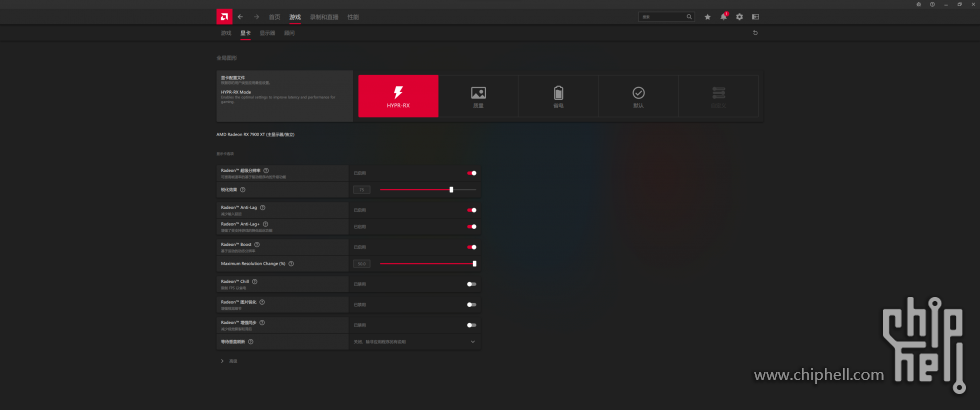Disable Radeon 超级分辨率 toggle
The height and width of the screenshot is (410, 980).
point(472,173)
